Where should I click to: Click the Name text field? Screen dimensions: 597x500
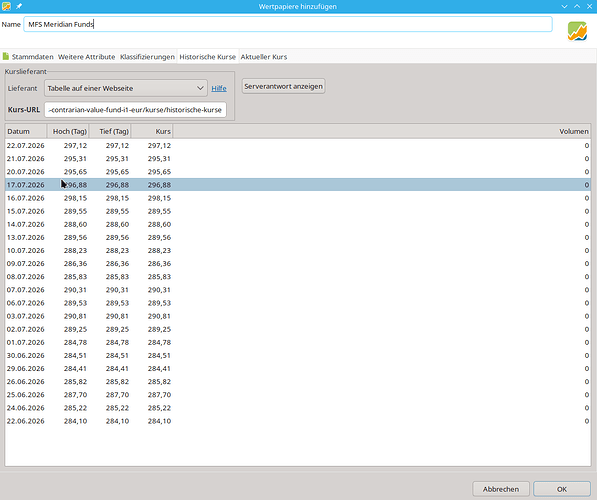coord(288,24)
